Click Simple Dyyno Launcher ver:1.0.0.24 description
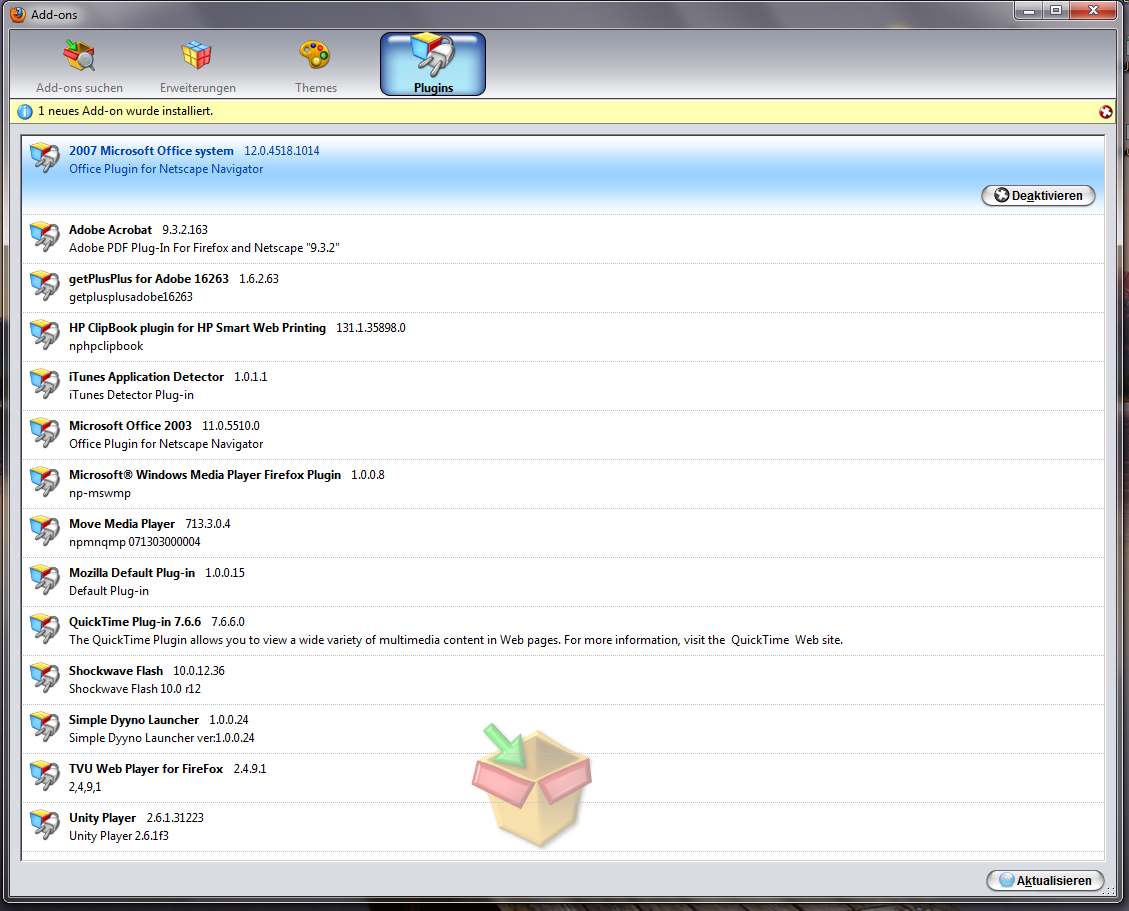Screen dimensions: 1129x911 tap(161, 737)
